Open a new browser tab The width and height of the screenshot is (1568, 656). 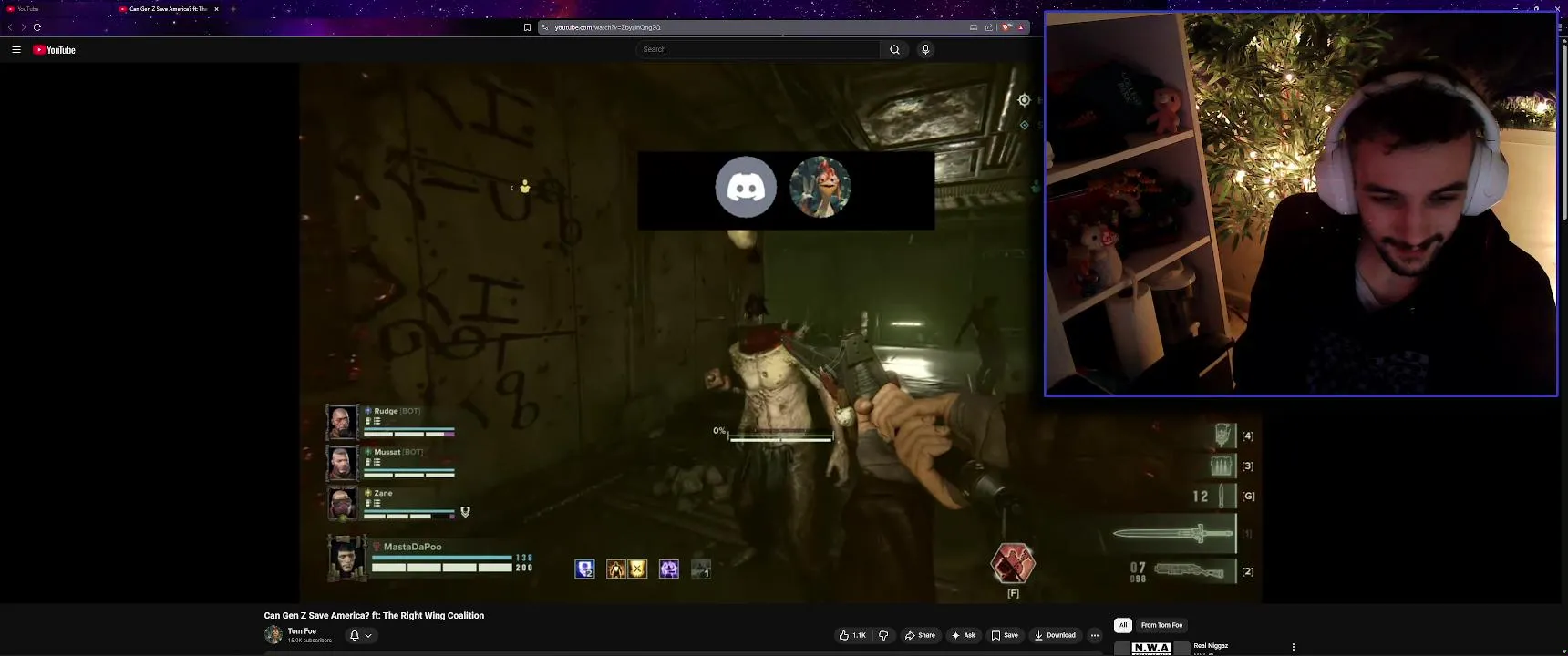pos(232,9)
